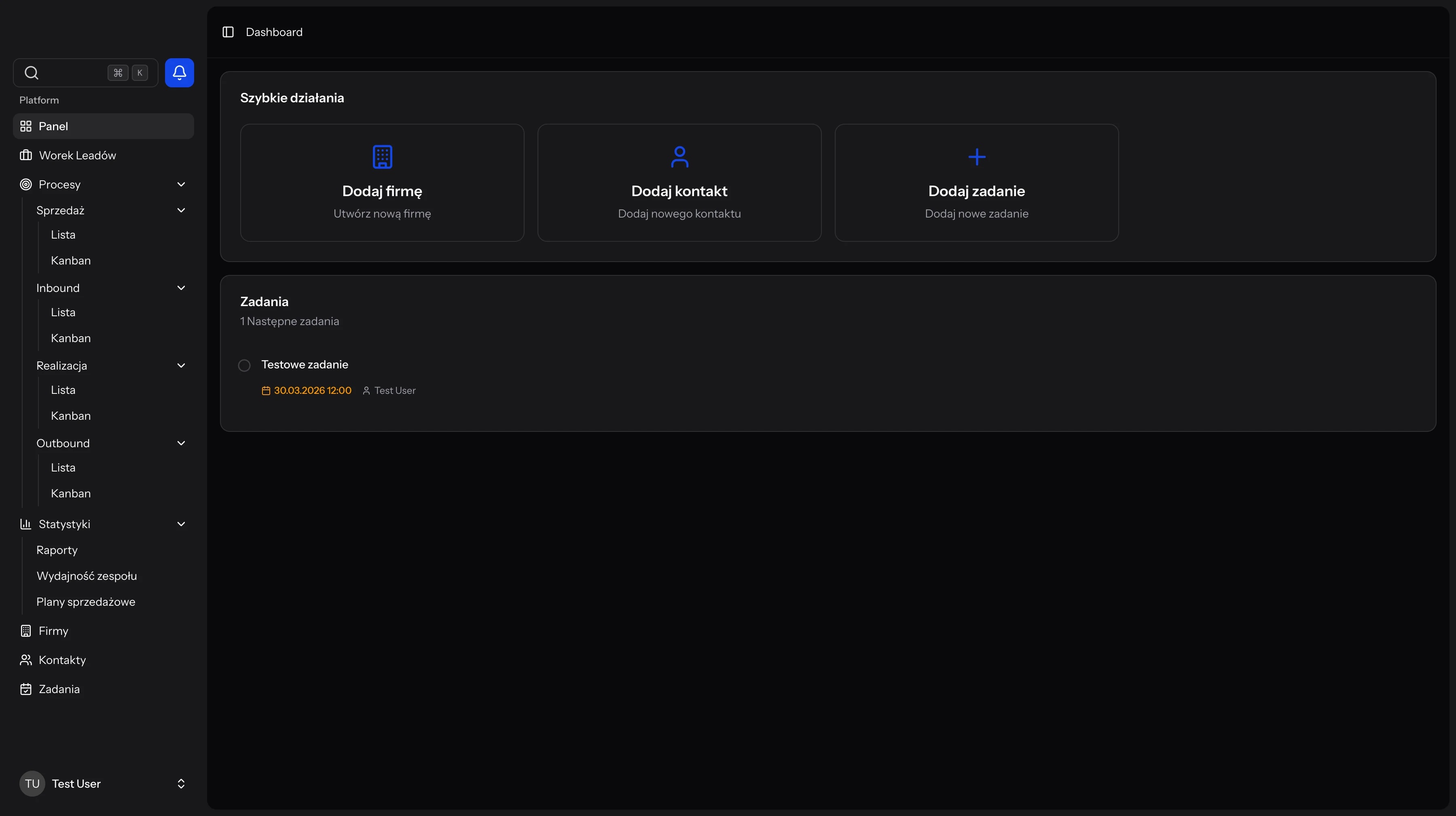This screenshot has height=816, width=1456.
Task: Toggle the sidebar panel icon
Action: (x=228, y=32)
